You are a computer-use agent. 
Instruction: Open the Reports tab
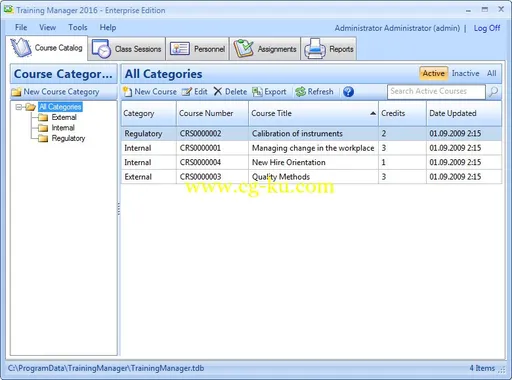click(x=329, y=49)
